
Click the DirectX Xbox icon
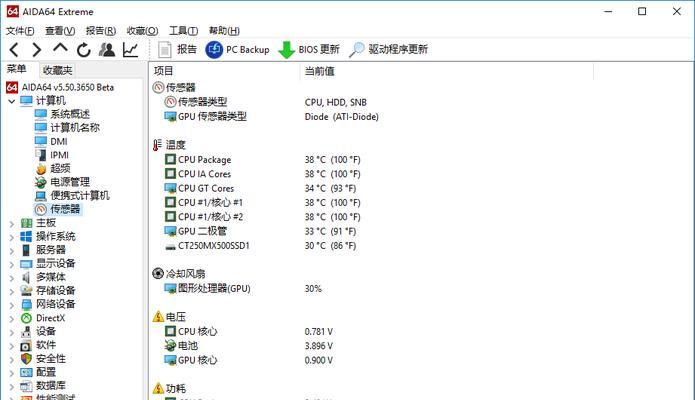pyautogui.click(x=27, y=318)
